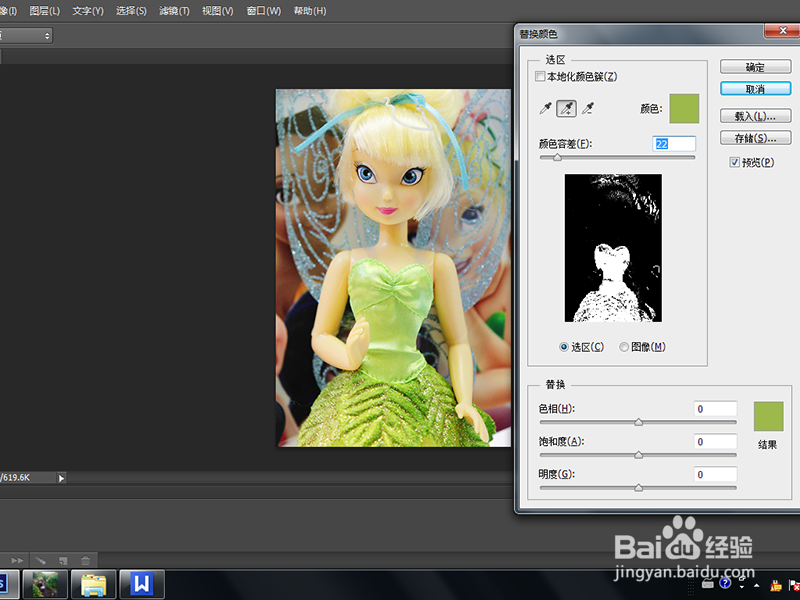The image size is (800, 600).
Task: Open the photo thumbnail app in taskbar
Action: [45, 584]
